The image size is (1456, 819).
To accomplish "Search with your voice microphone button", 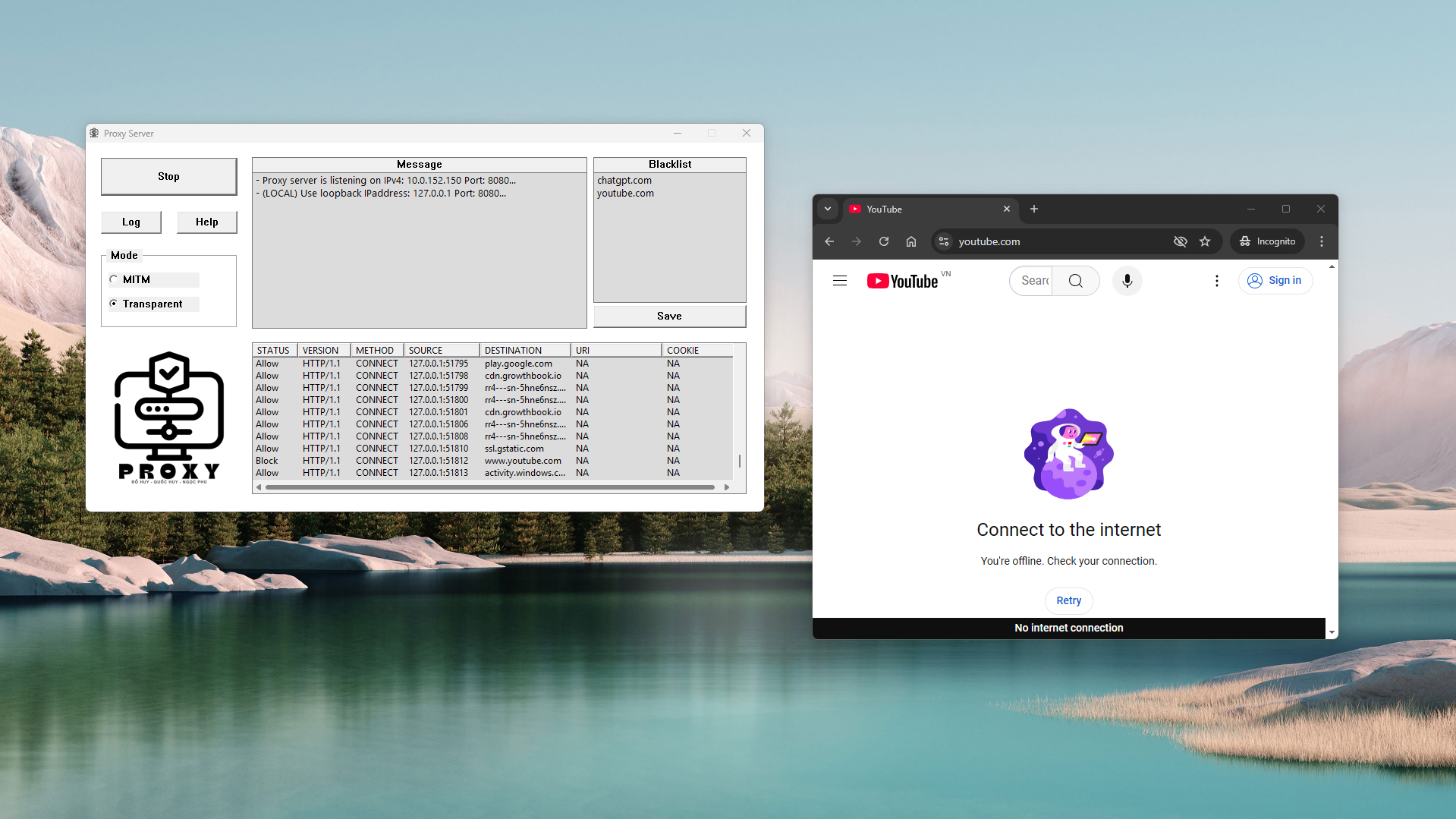I will pos(1127,281).
